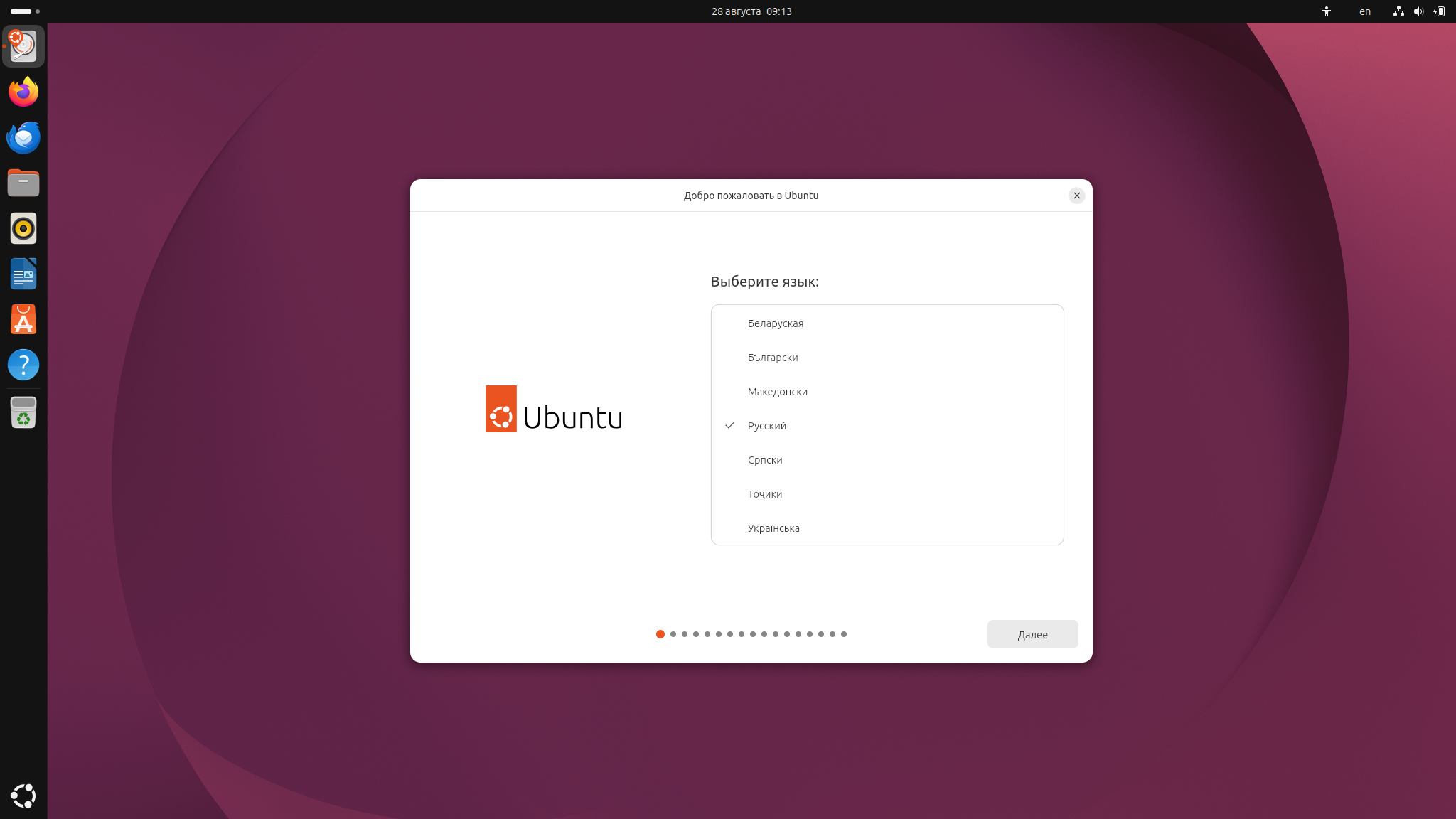
Task: Open the Files manager in dock
Action: tap(23, 183)
